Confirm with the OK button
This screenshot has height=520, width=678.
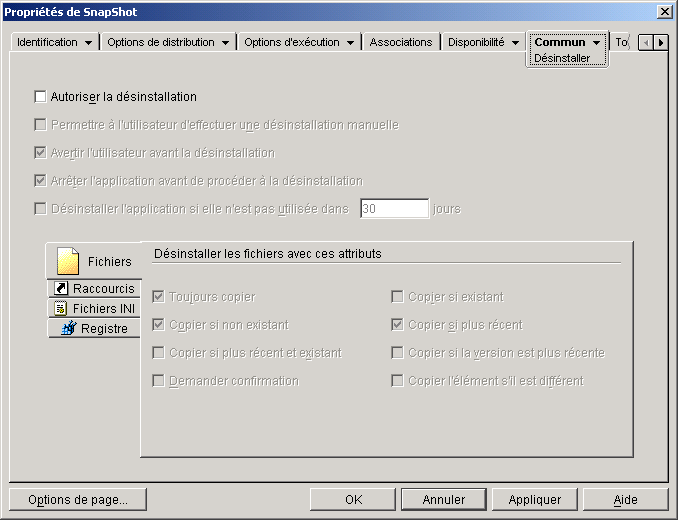[353, 500]
